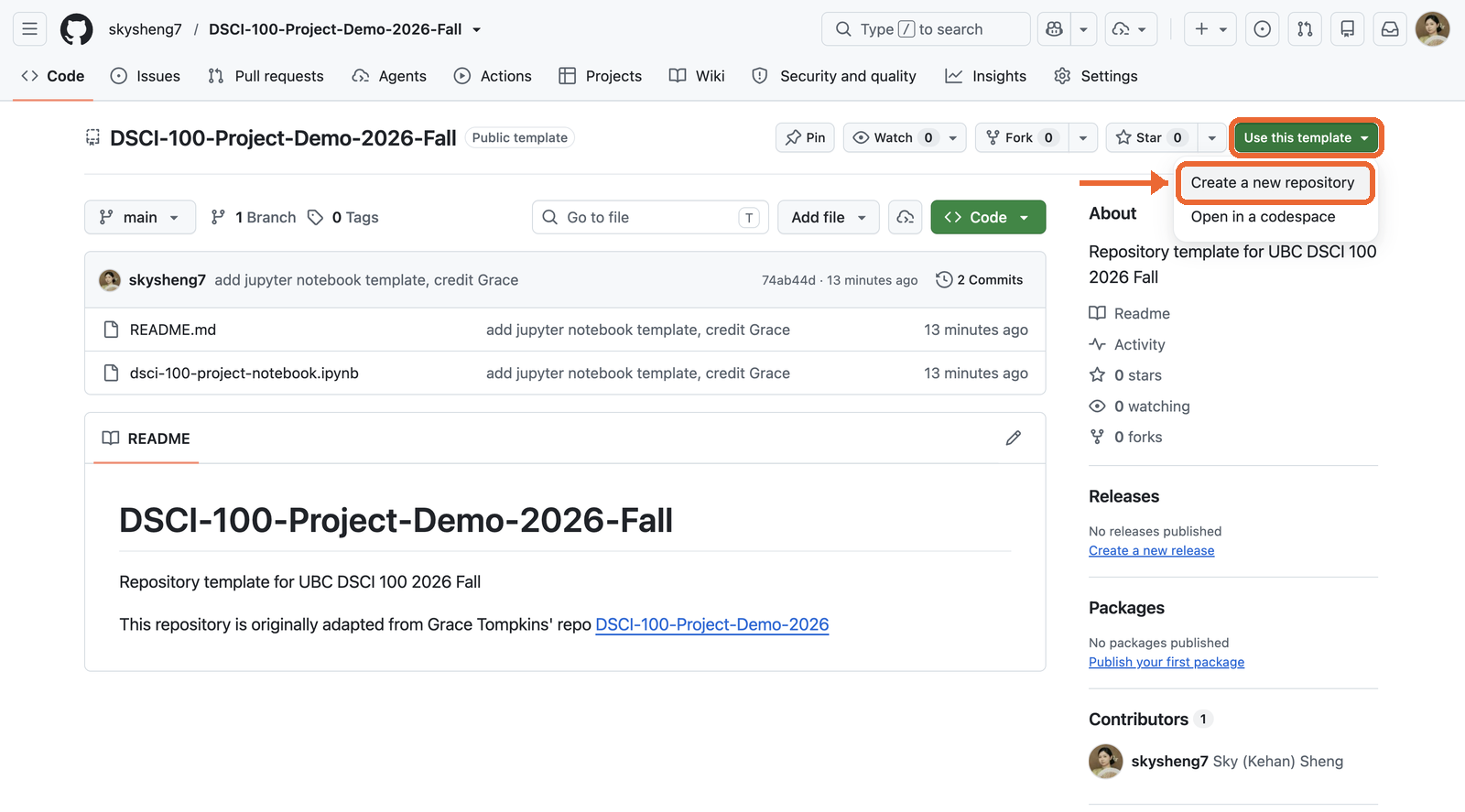Viewport: 1465px width, 812px height.
Task: Open the hamburger navigation menu
Action: point(29,29)
